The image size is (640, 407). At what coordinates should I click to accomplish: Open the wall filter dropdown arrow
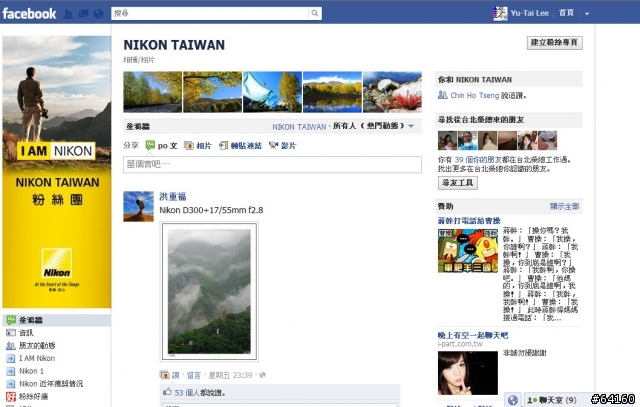click(x=411, y=126)
